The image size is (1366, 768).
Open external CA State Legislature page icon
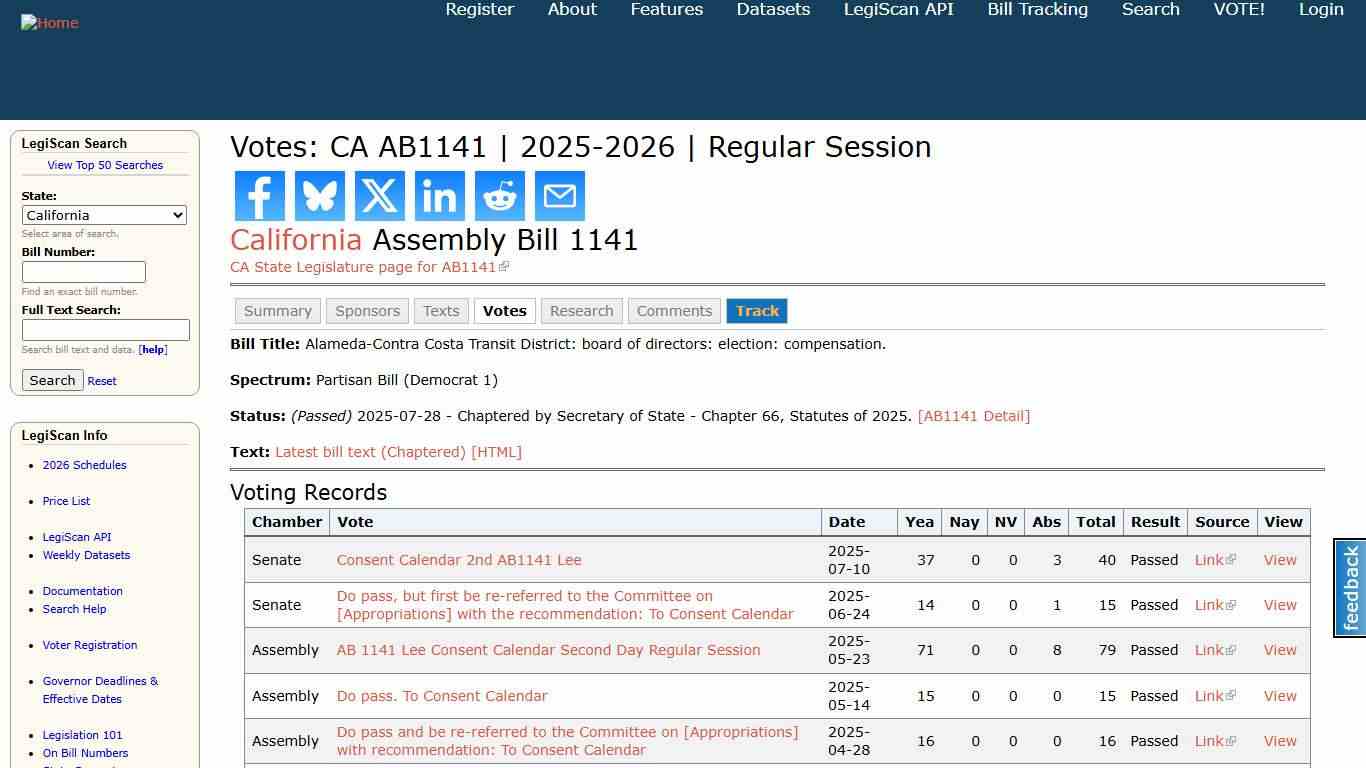504,266
